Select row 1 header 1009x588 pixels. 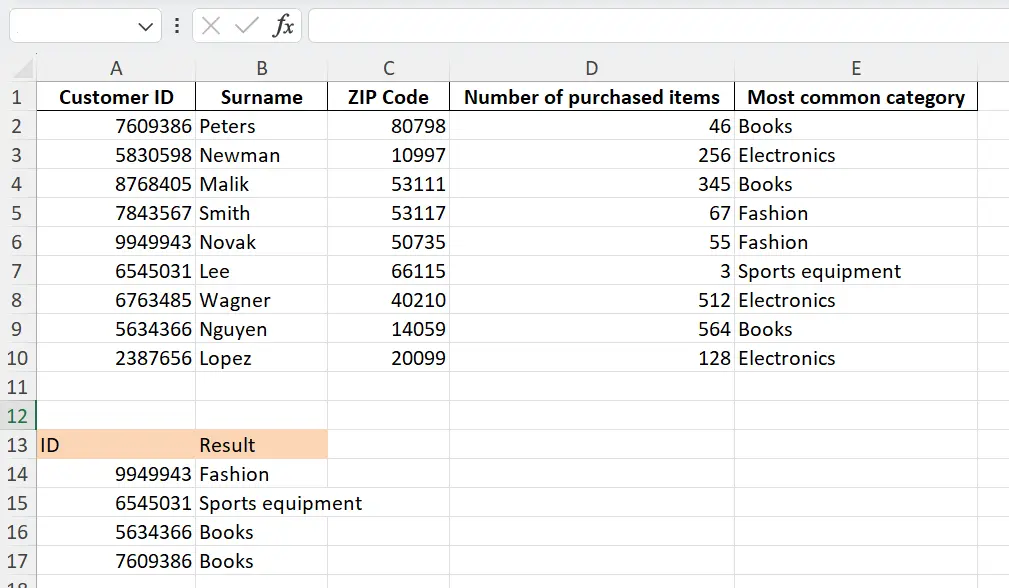coord(17,97)
